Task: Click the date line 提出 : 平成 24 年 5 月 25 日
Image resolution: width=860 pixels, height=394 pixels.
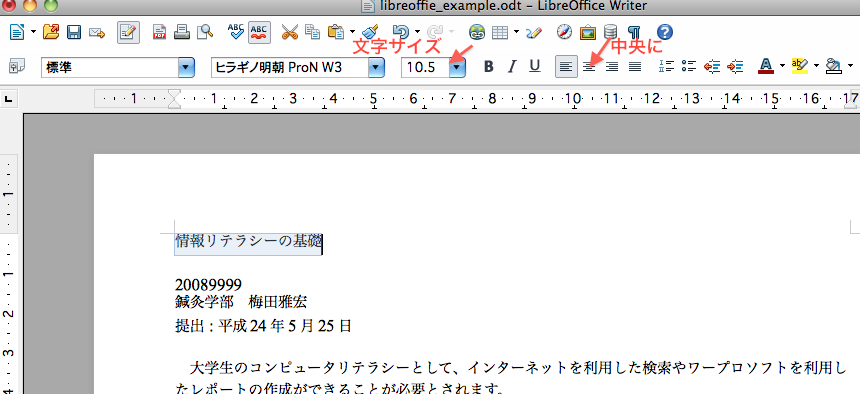Action: tap(263, 326)
